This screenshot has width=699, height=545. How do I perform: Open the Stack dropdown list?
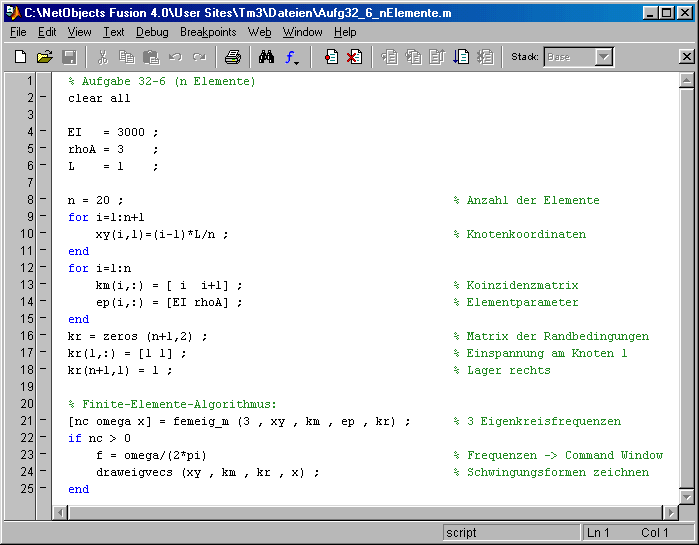pos(603,57)
